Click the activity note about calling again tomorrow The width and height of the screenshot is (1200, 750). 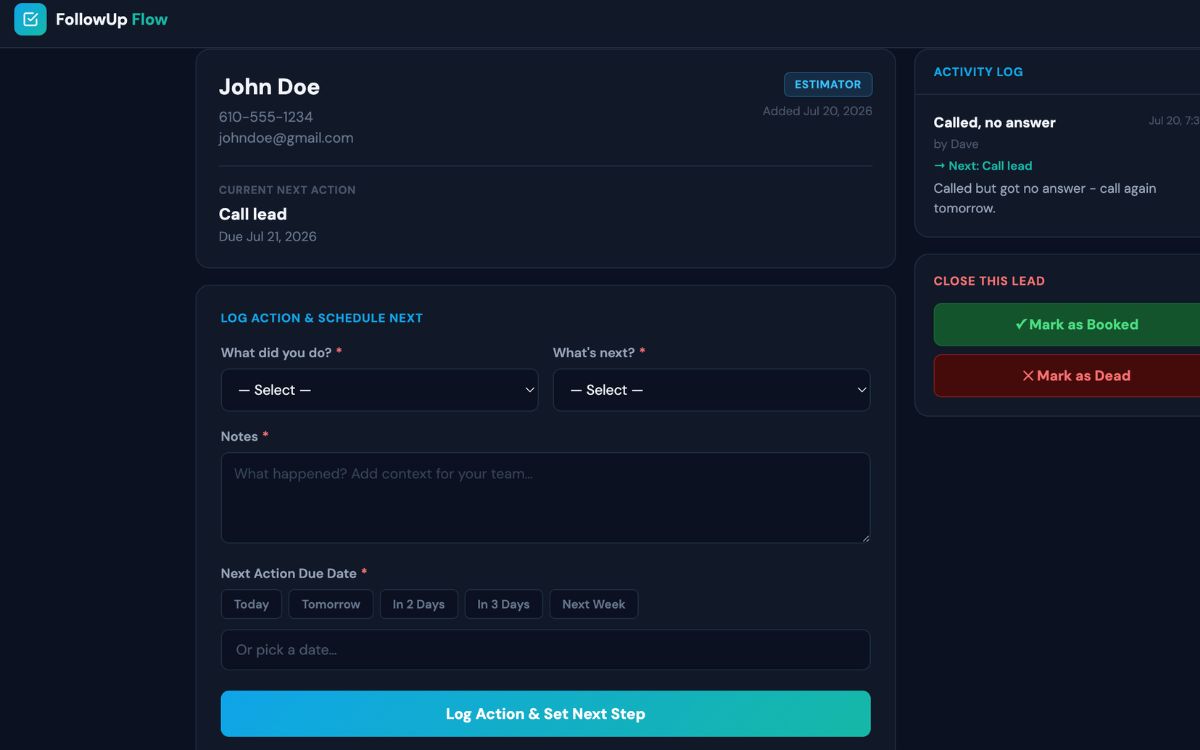coord(1045,198)
